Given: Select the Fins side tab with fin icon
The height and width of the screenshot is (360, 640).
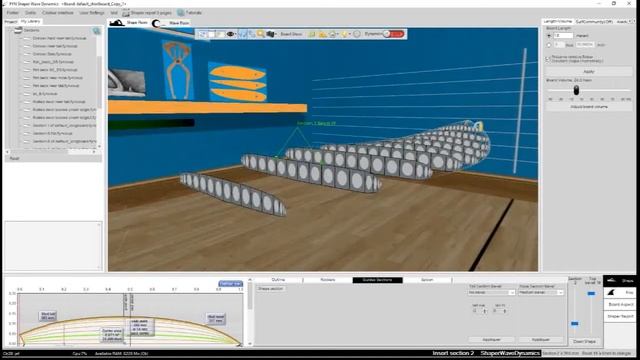Looking at the screenshot, I should pyautogui.click(x=620, y=293).
